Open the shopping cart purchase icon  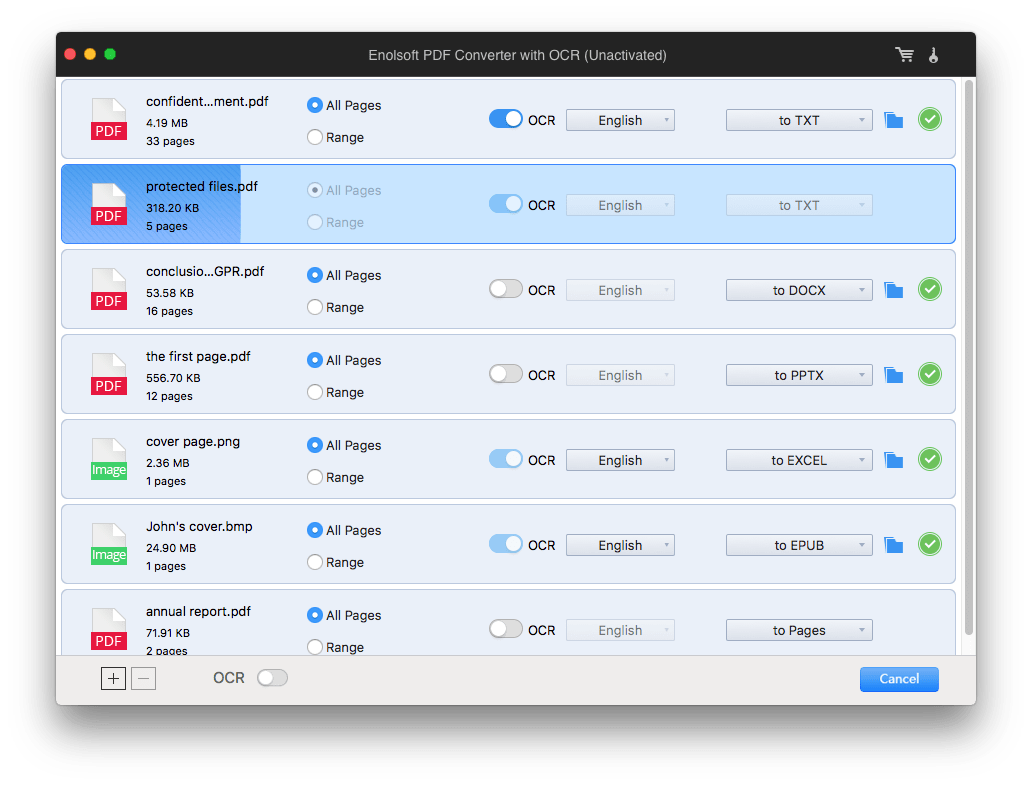pyautogui.click(x=904, y=55)
